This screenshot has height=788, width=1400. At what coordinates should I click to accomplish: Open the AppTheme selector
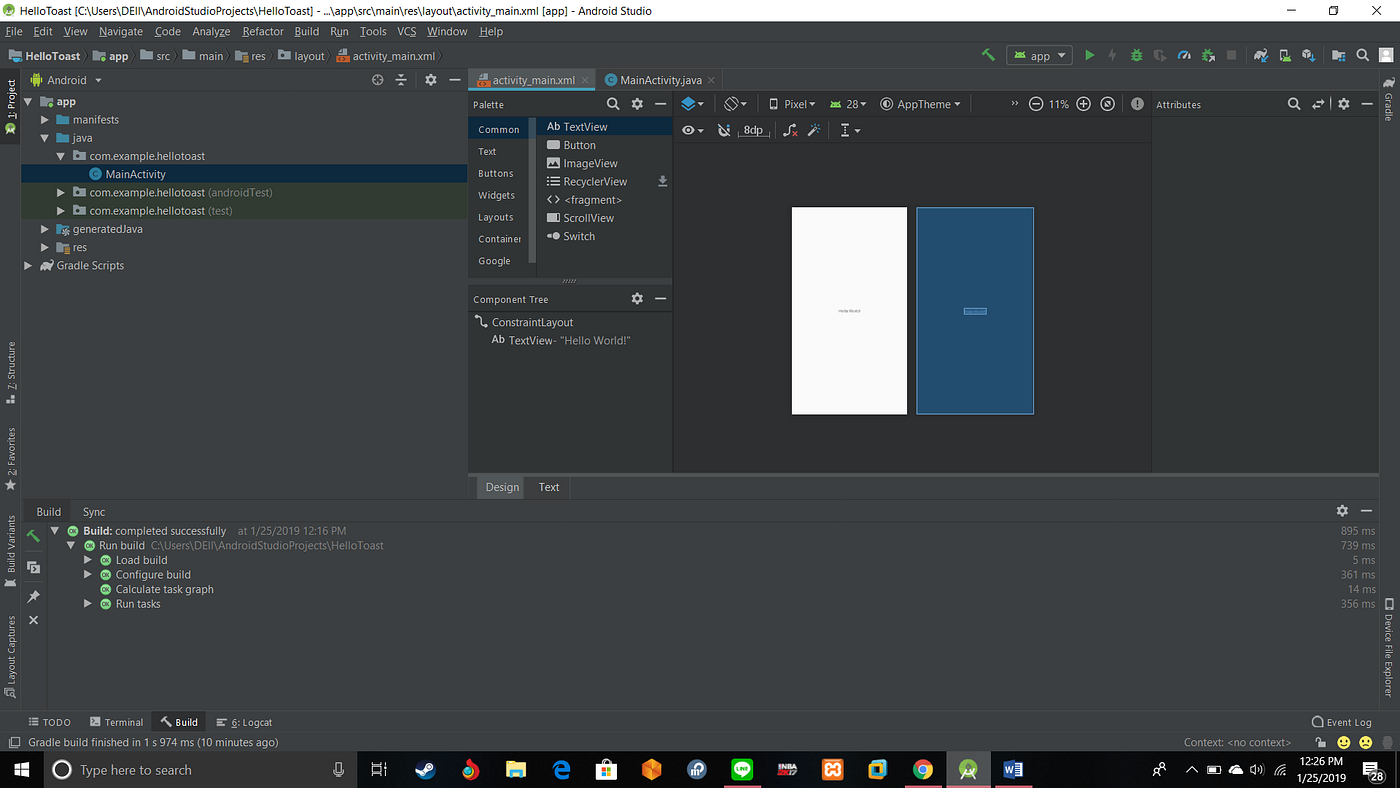click(x=919, y=103)
